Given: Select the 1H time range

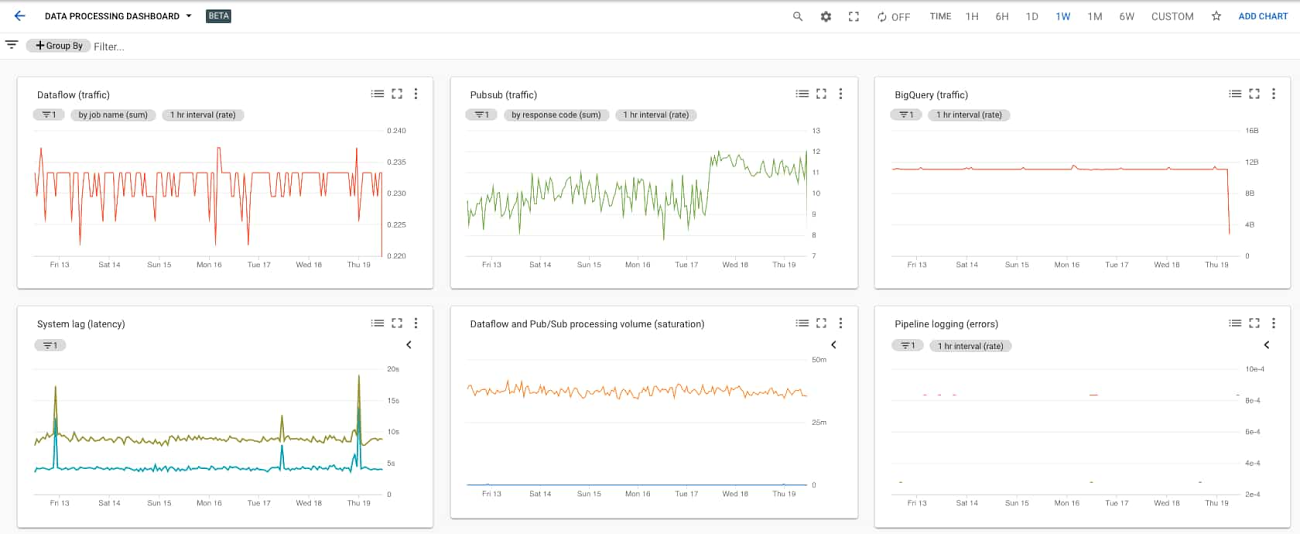Looking at the screenshot, I should point(972,16).
